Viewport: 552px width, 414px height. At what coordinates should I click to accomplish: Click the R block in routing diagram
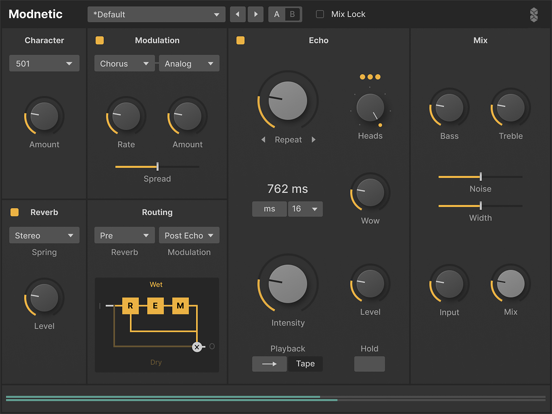[130, 306]
